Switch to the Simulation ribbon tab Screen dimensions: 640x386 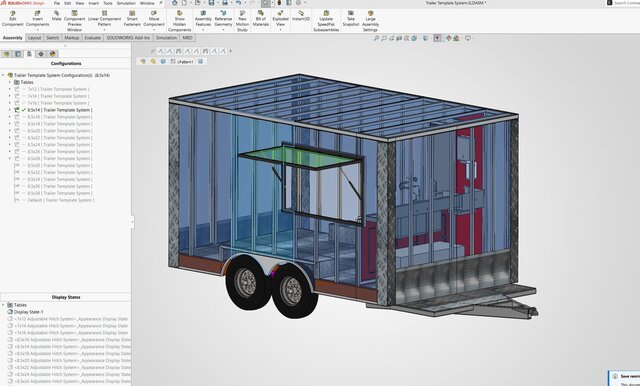point(167,38)
